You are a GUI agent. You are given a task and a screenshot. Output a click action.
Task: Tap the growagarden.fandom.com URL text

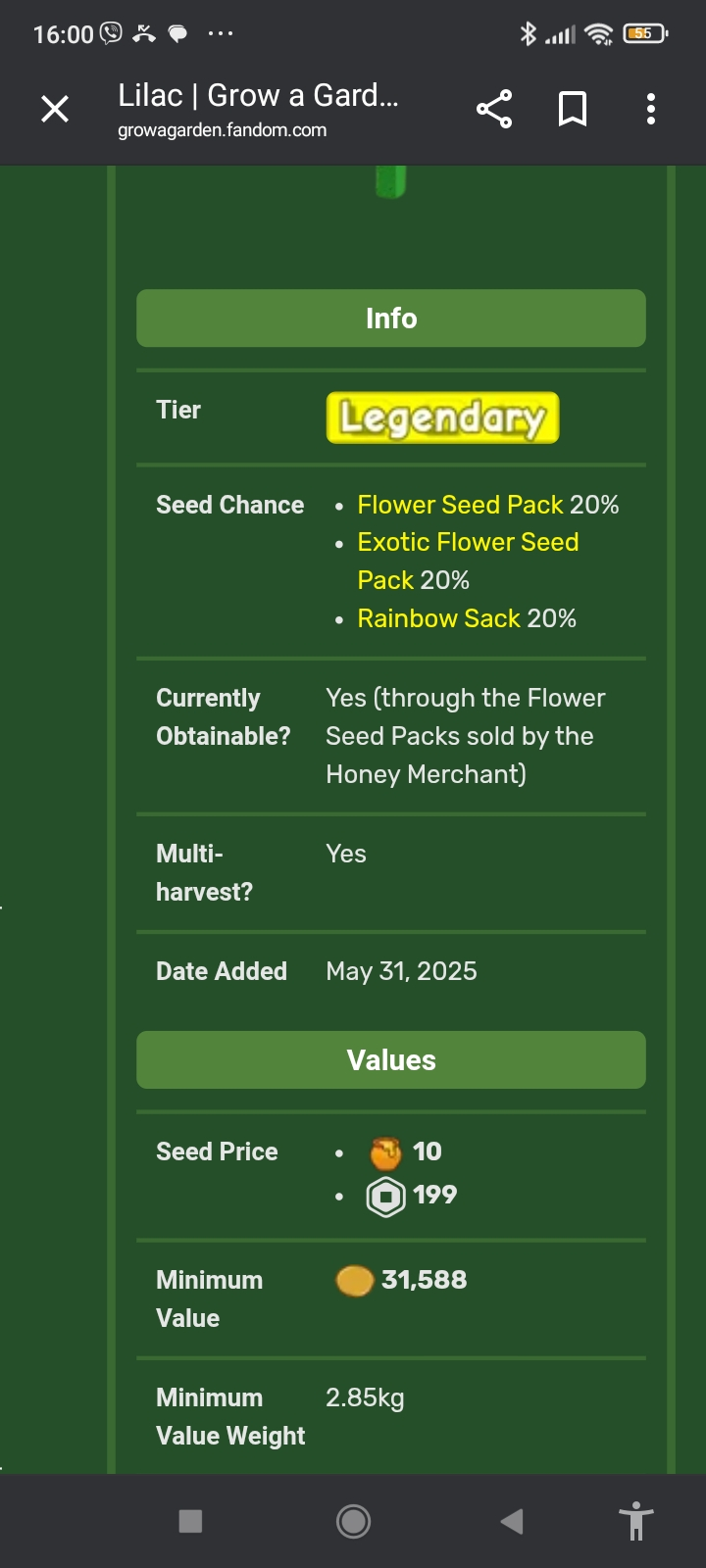223,130
